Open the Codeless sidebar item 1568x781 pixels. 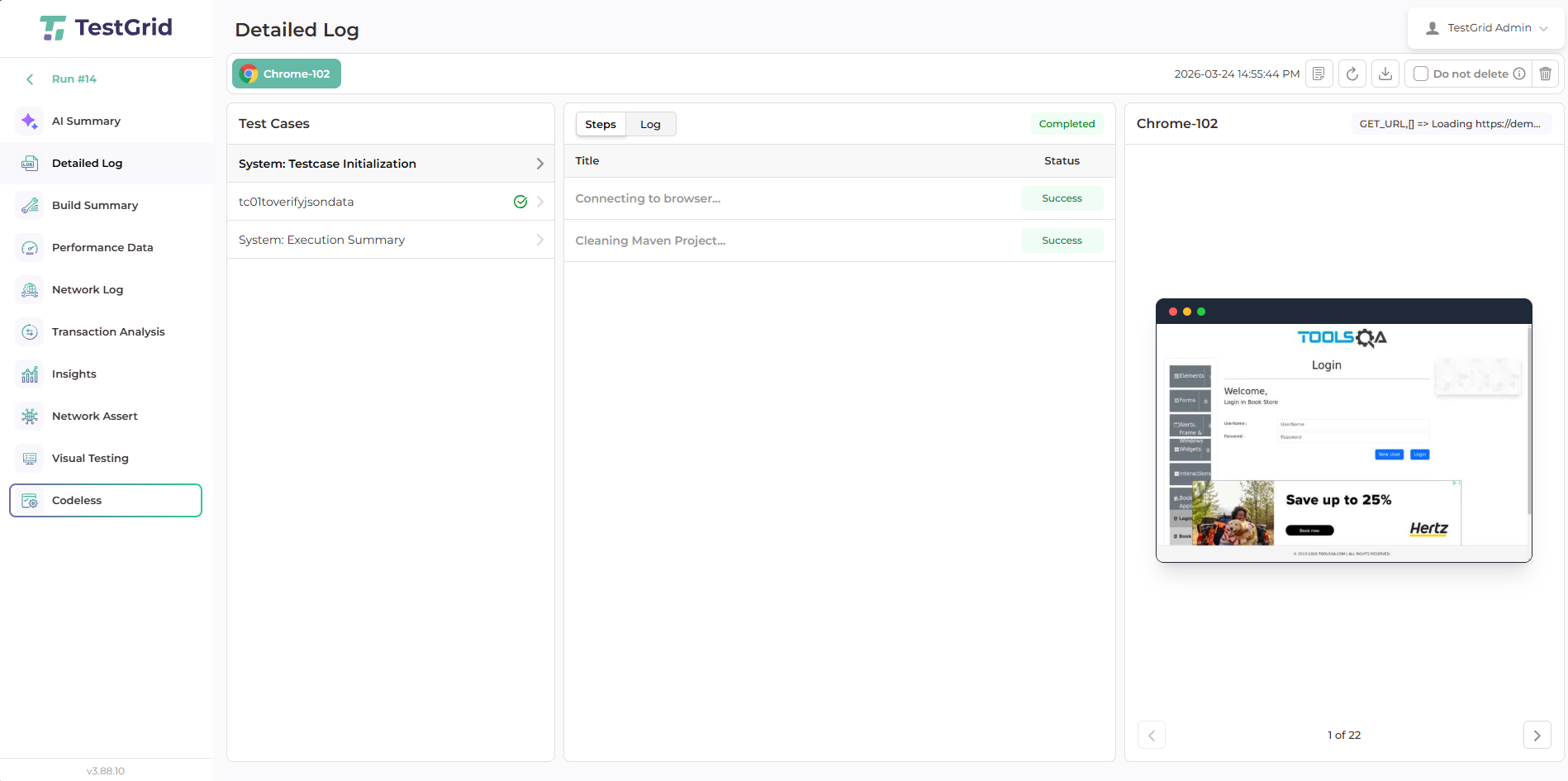point(106,501)
